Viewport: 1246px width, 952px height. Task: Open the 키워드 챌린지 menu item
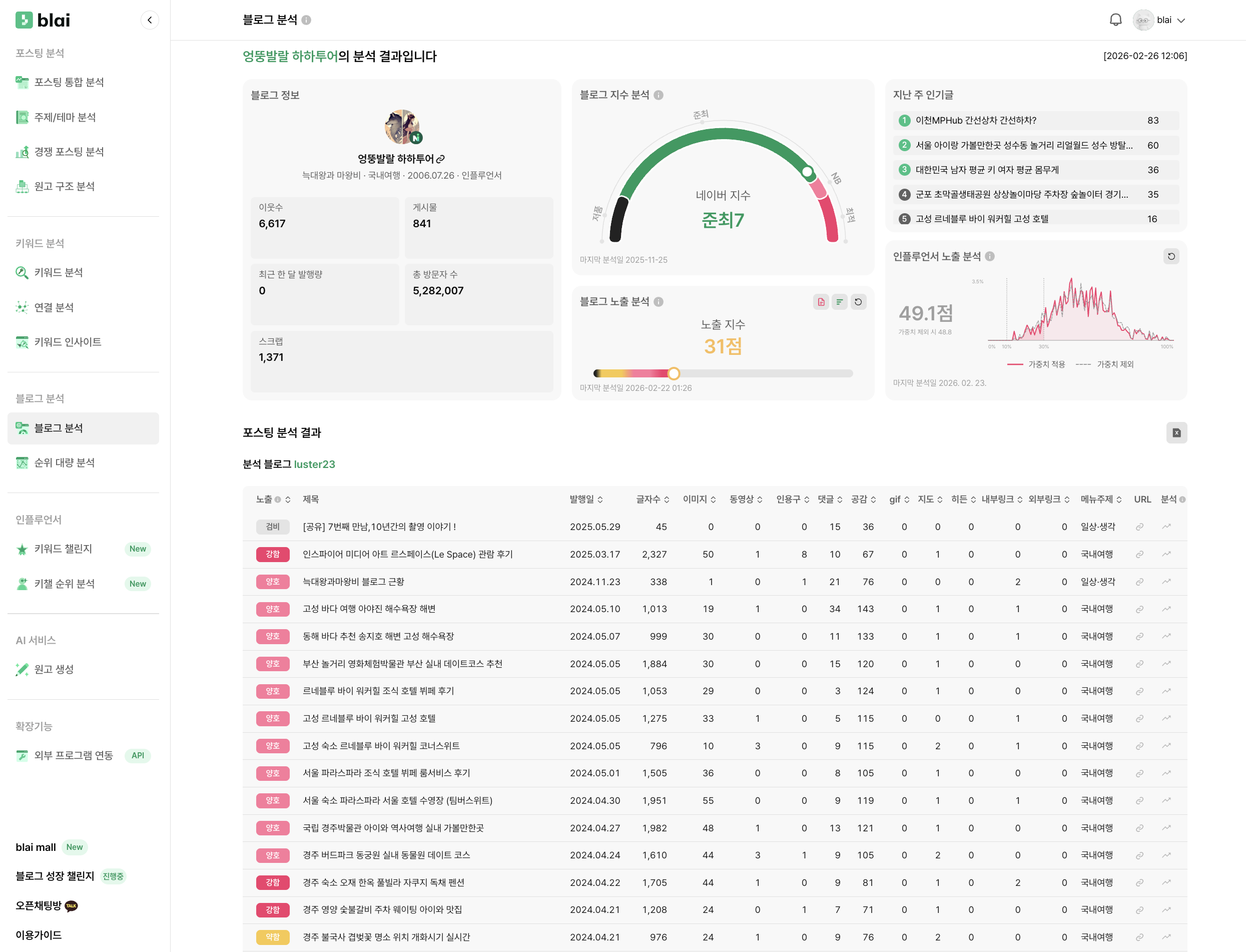[62, 549]
